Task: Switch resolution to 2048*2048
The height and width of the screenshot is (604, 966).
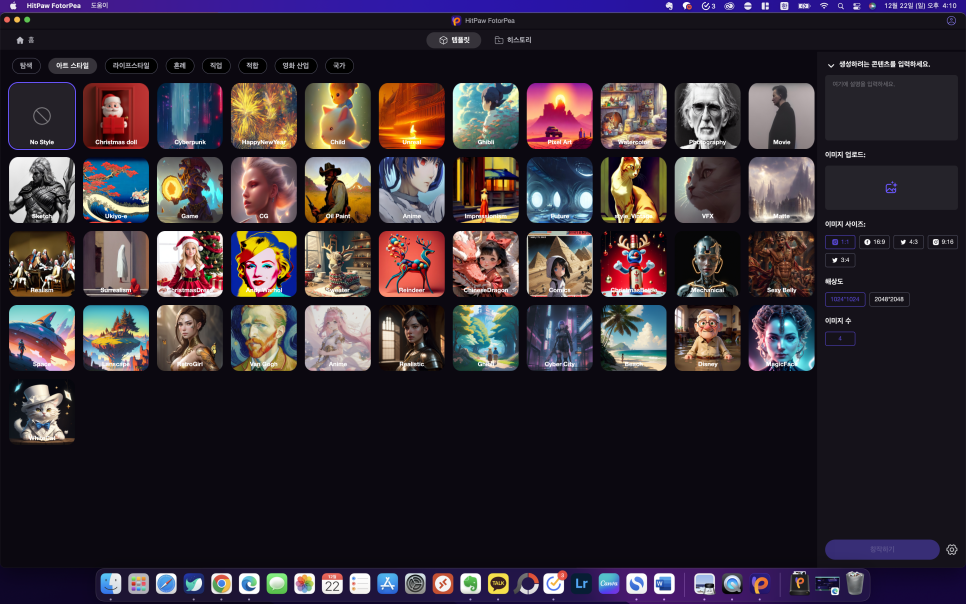Action: click(889, 300)
